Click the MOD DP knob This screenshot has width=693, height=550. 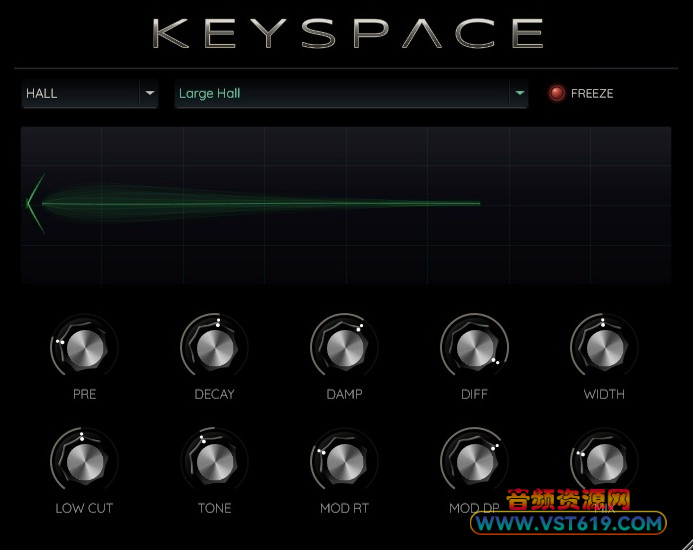pos(474,461)
